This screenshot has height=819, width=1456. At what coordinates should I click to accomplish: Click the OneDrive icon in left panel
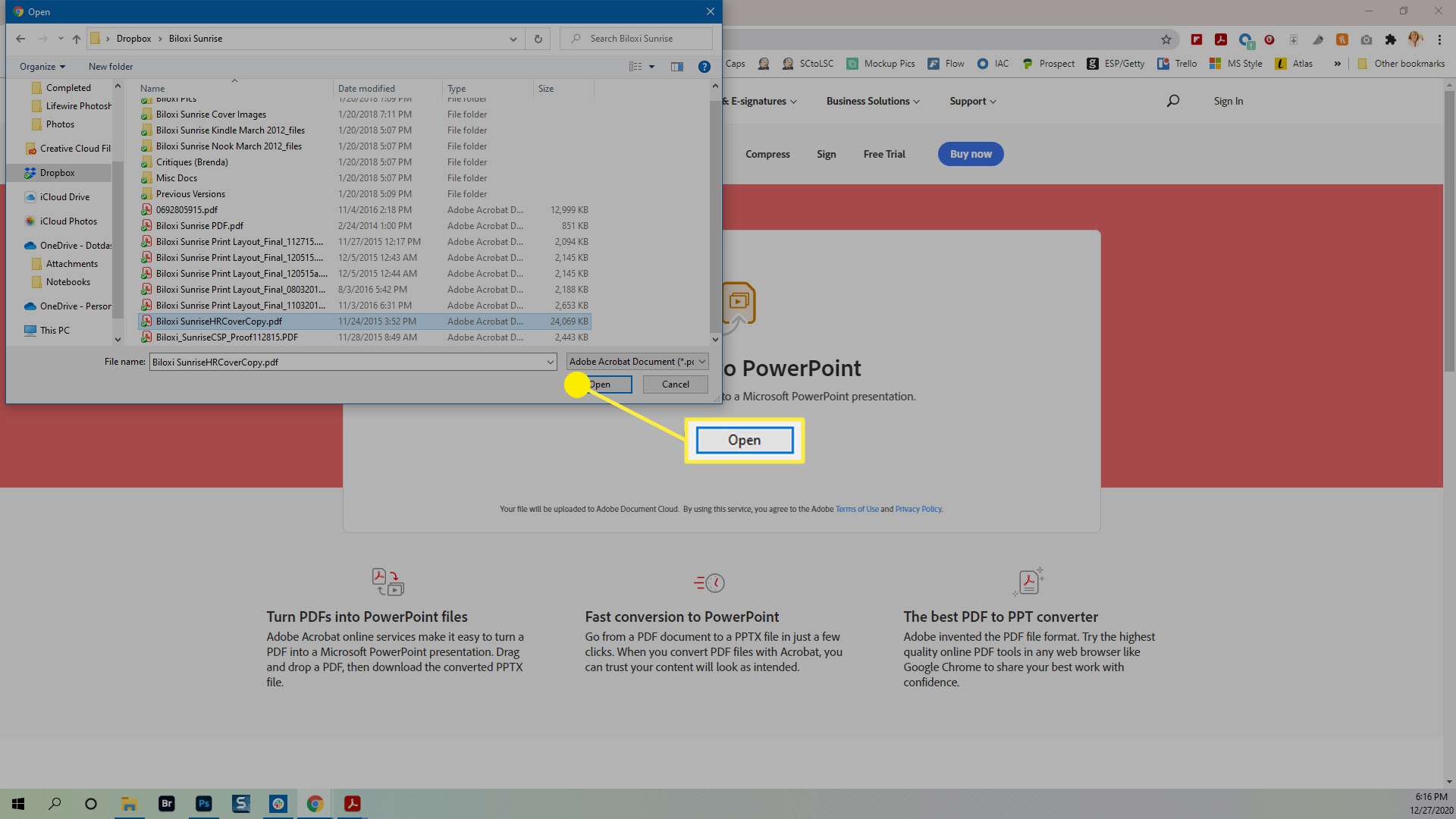(x=29, y=245)
